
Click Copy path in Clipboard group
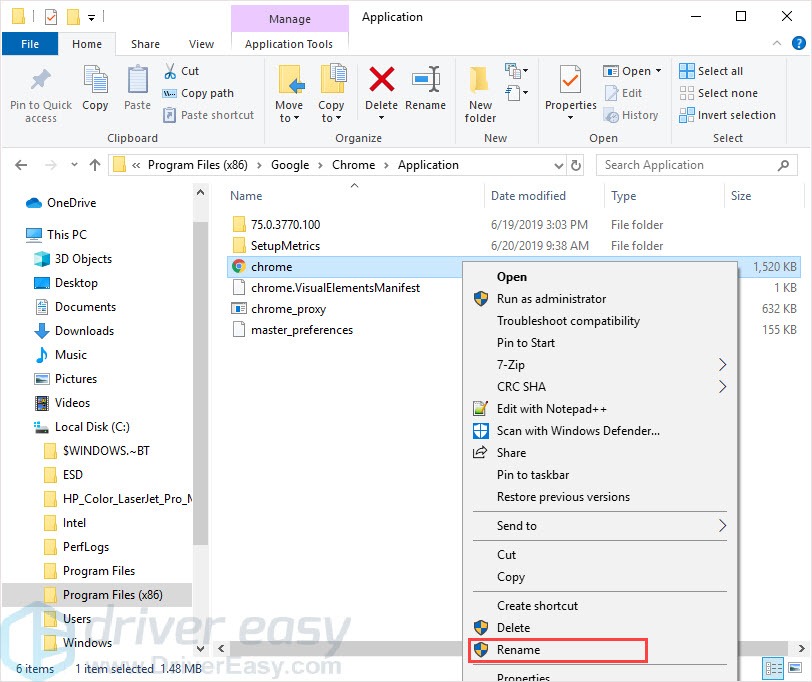coord(198,93)
